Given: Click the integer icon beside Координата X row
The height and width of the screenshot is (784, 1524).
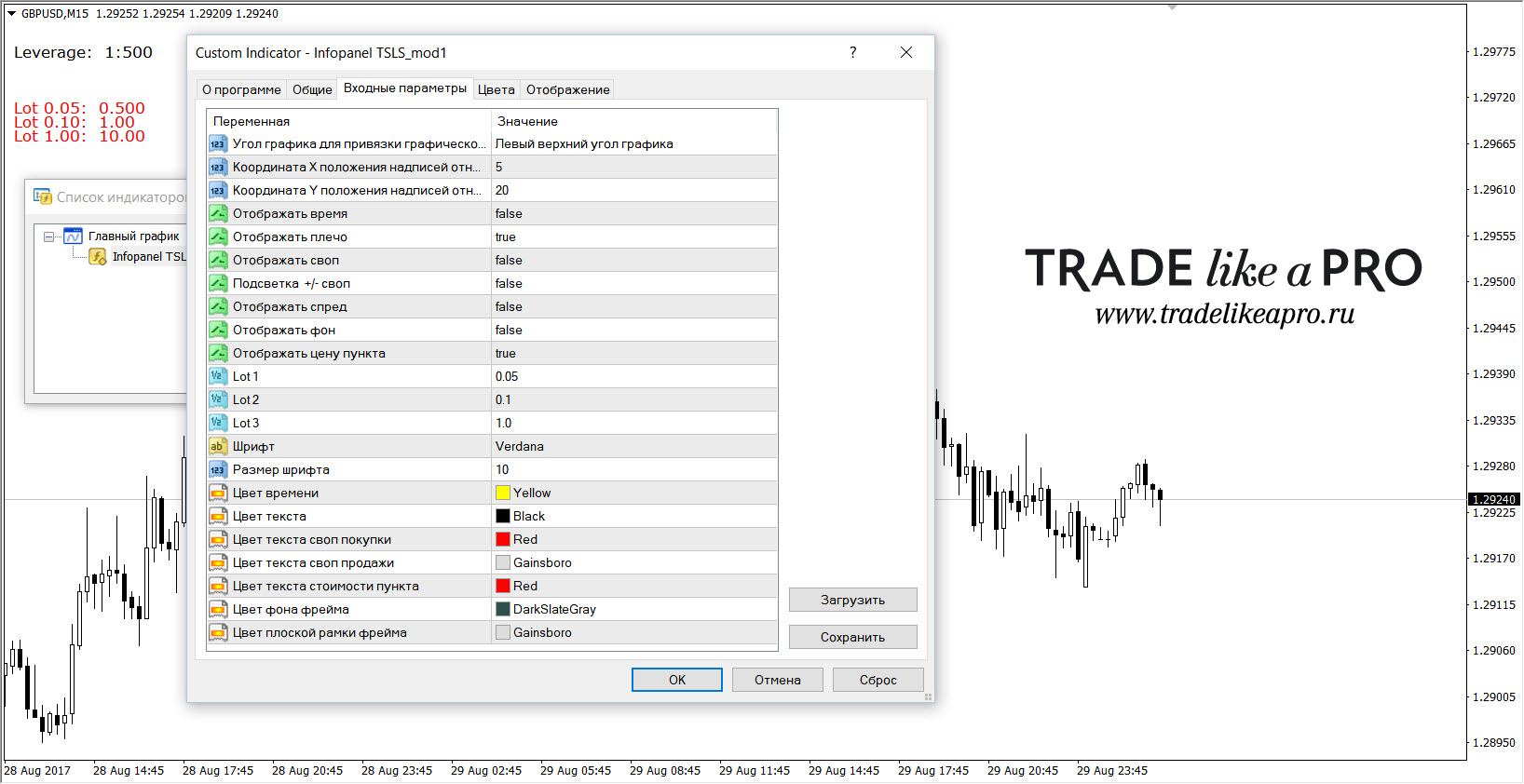Looking at the screenshot, I should 217,168.
